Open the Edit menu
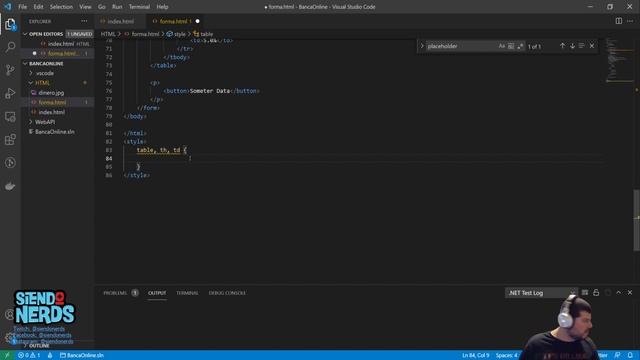640x360 pixels. tap(38, 7)
